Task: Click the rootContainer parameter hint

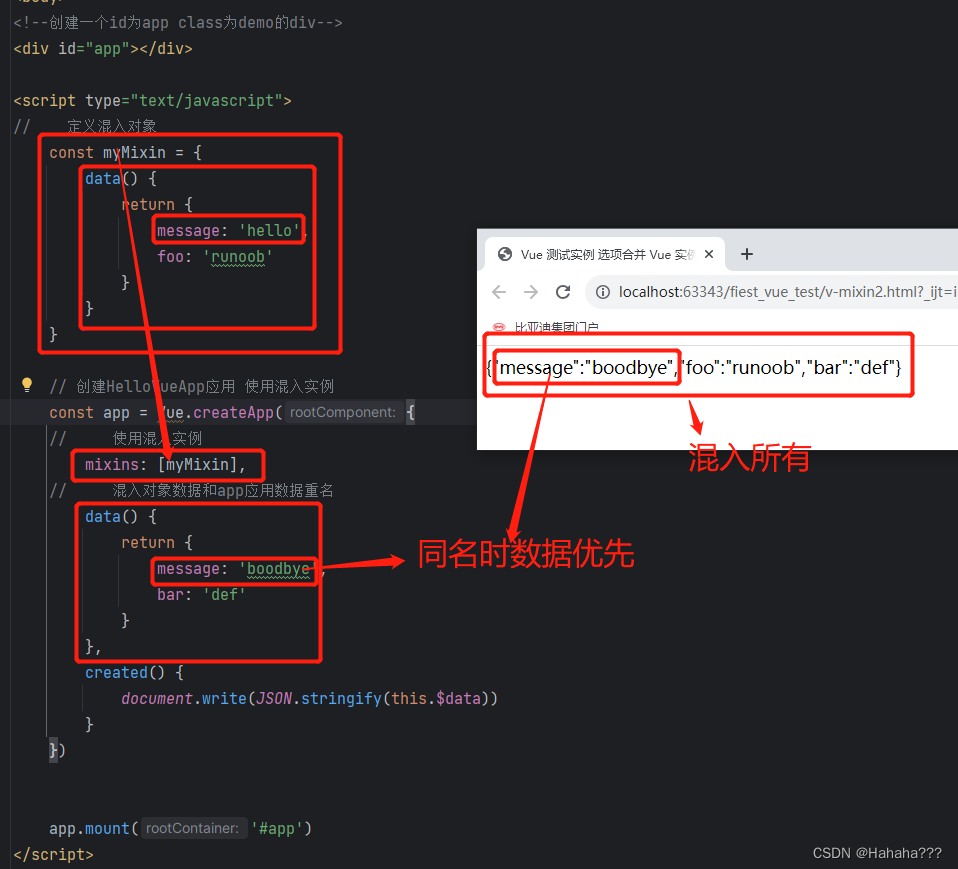Action: 192,829
